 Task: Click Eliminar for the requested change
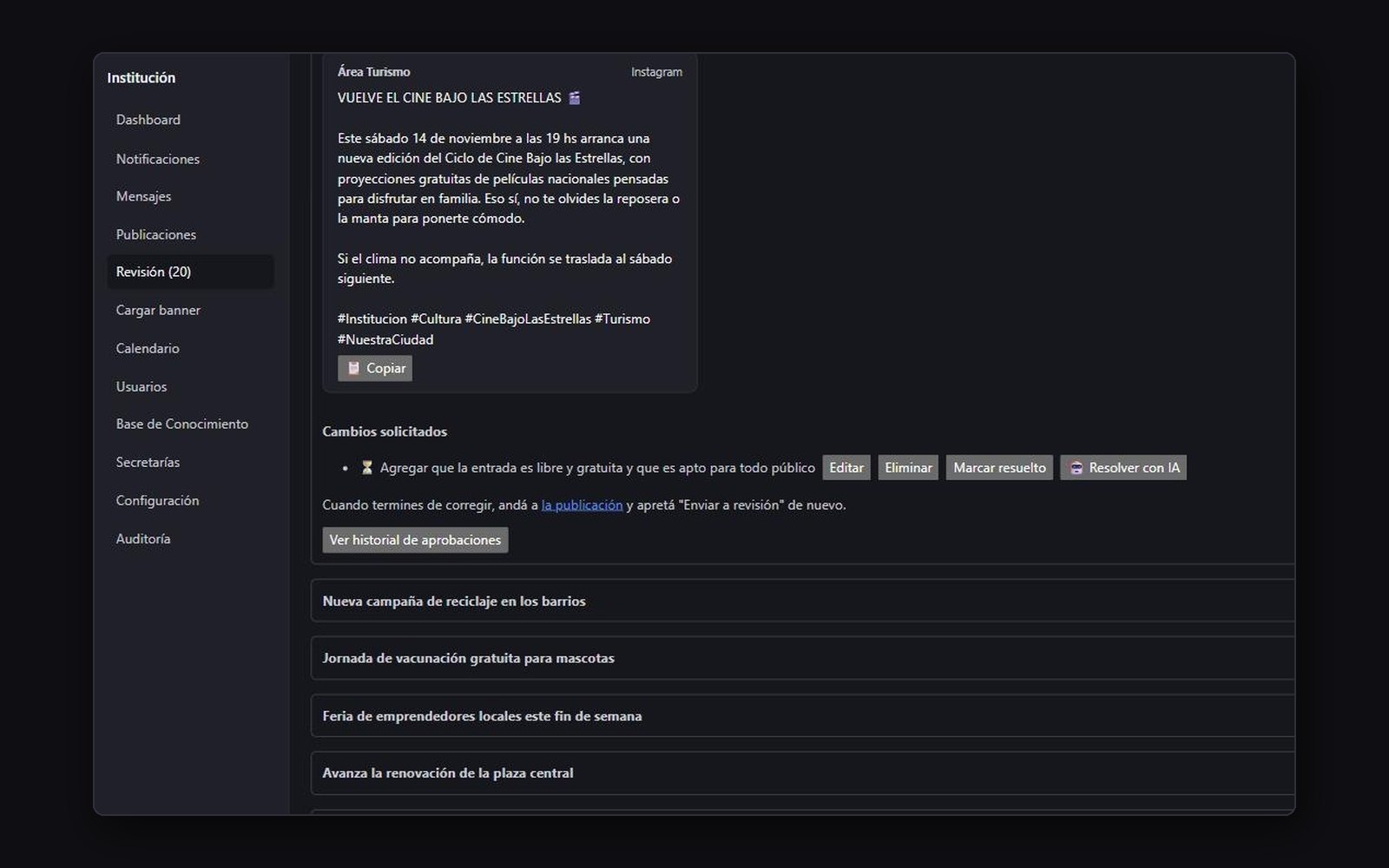(908, 468)
